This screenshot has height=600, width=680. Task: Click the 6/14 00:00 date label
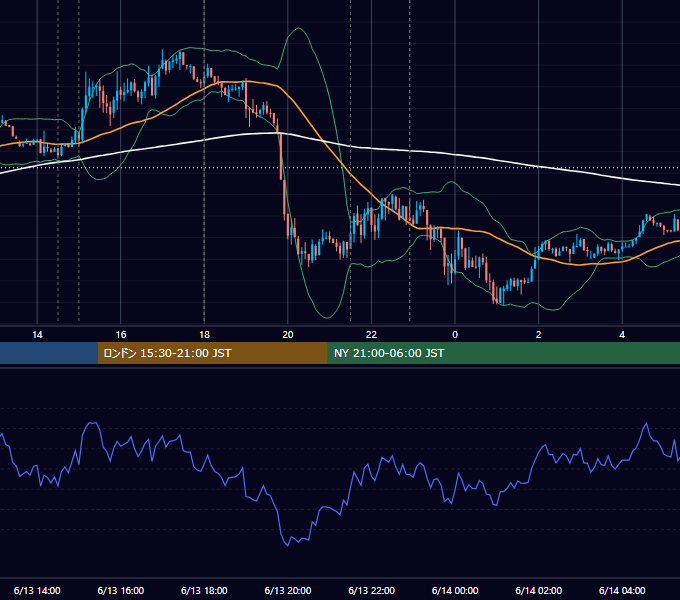(x=455, y=590)
